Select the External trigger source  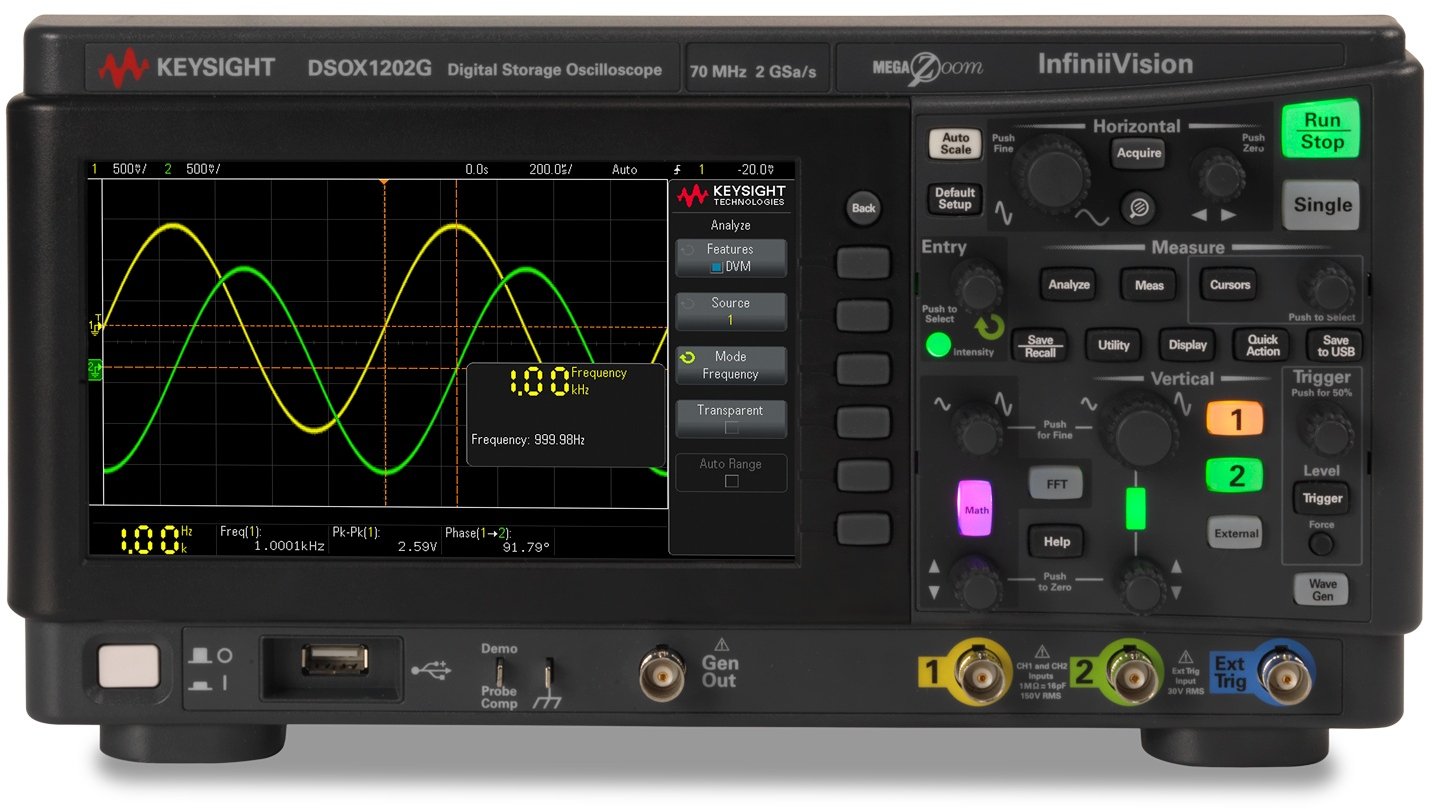pos(1234,533)
